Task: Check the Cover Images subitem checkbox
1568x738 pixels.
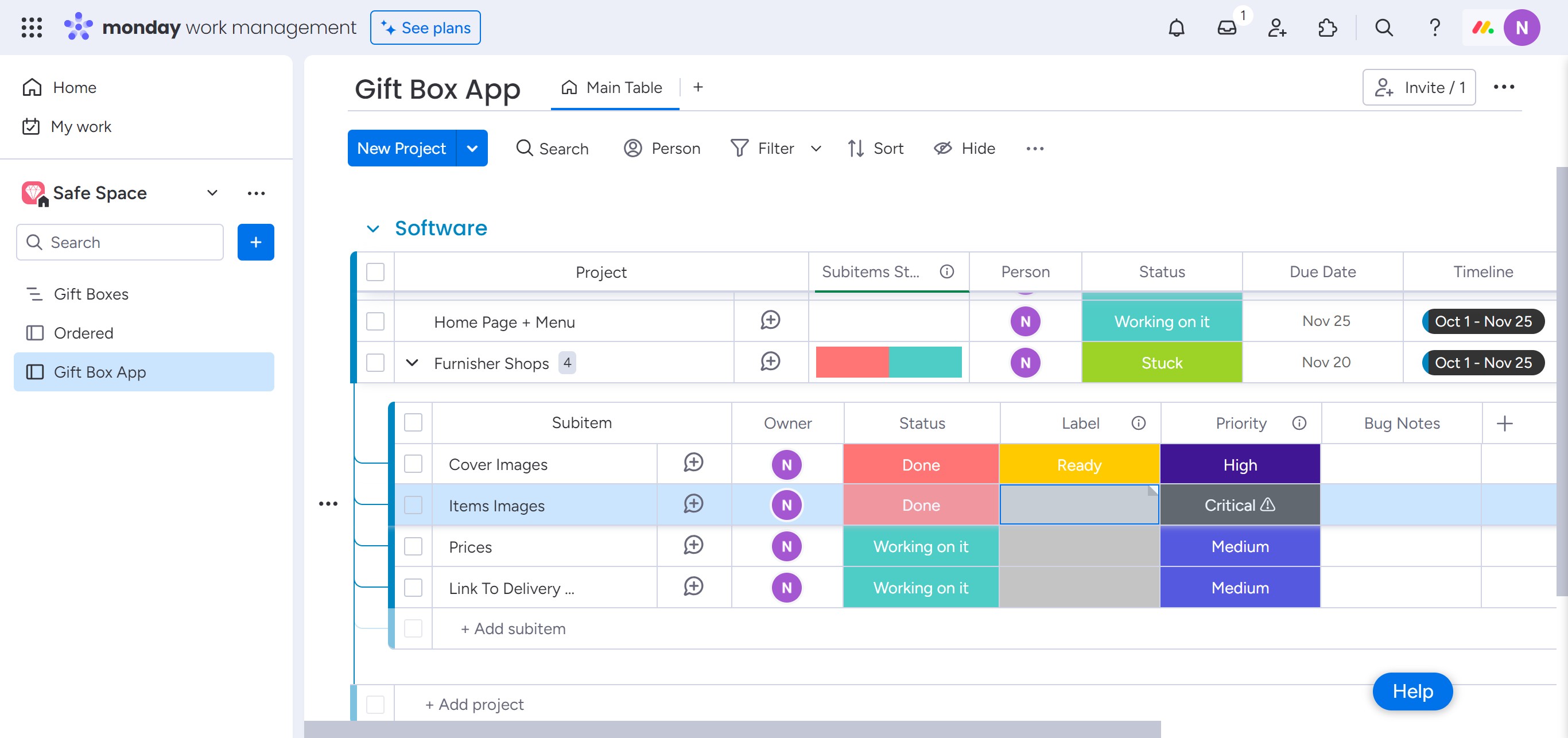Action: 413,464
